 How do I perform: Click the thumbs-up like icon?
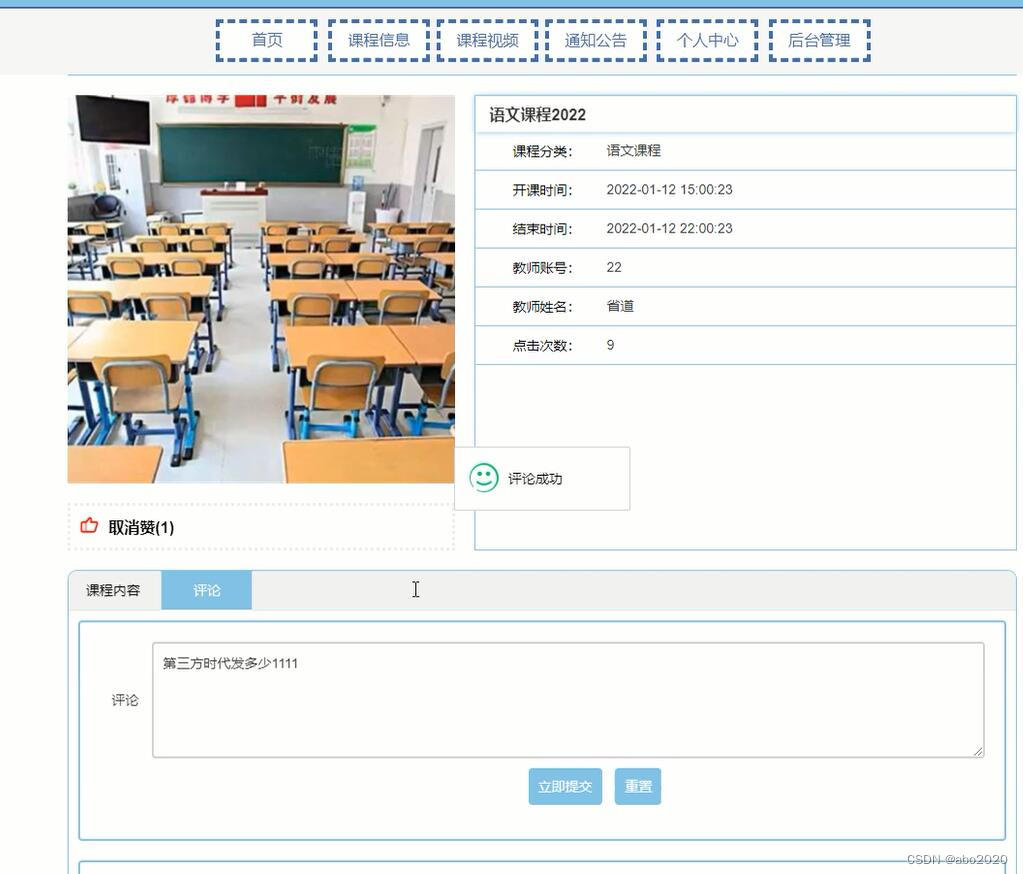pos(88,526)
